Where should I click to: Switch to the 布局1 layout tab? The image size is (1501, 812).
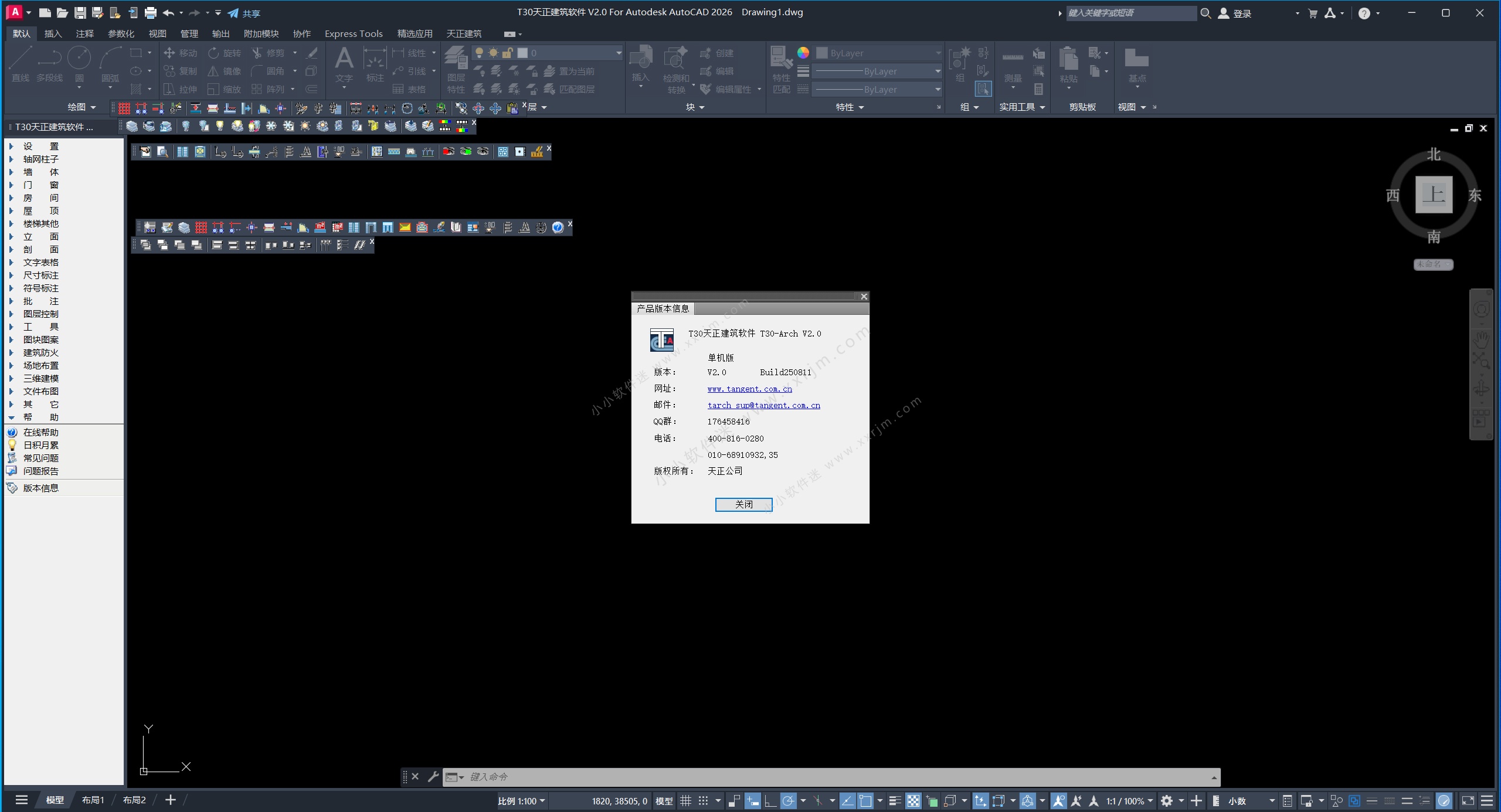tap(93, 800)
